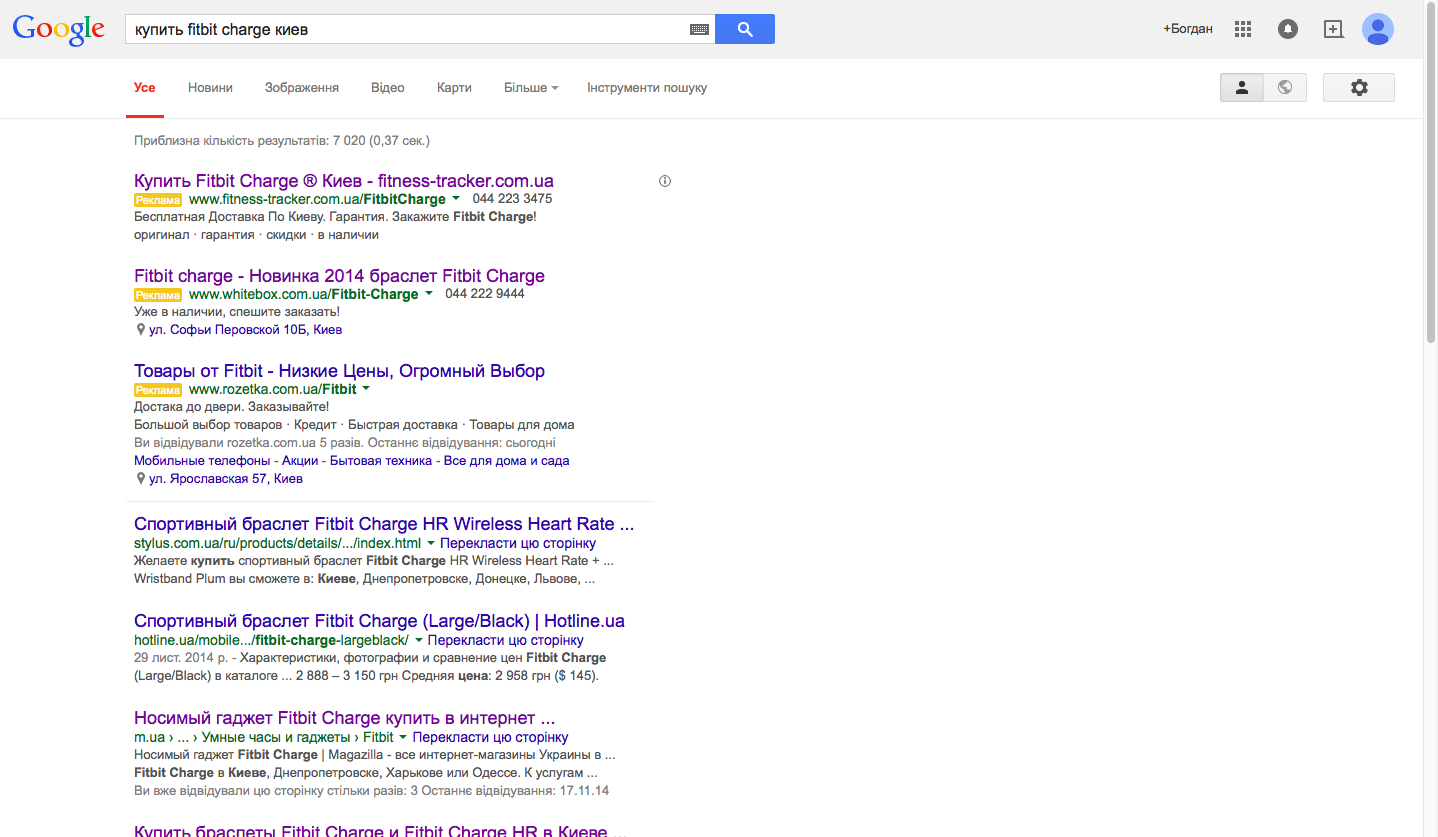Click the blue magnifier search button
Viewport: 1438px width, 837px height.
point(745,29)
